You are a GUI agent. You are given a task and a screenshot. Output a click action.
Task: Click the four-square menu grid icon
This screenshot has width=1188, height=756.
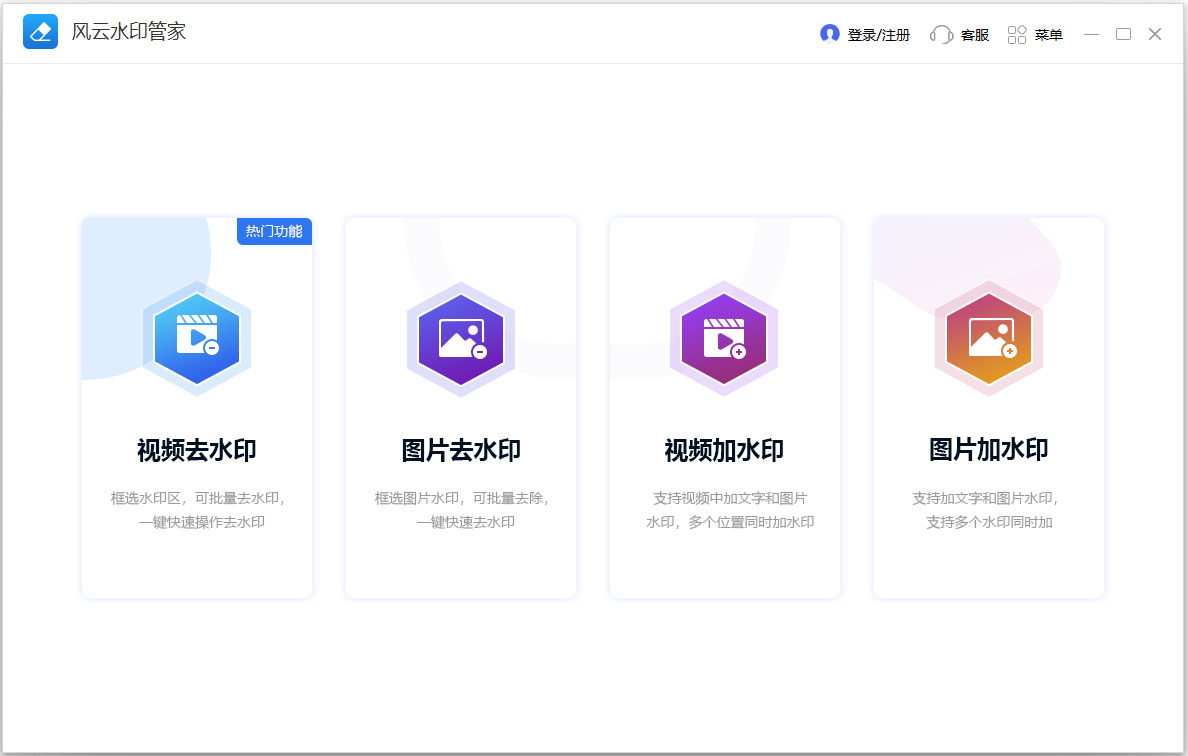pyautogui.click(x=1017, y=35)
